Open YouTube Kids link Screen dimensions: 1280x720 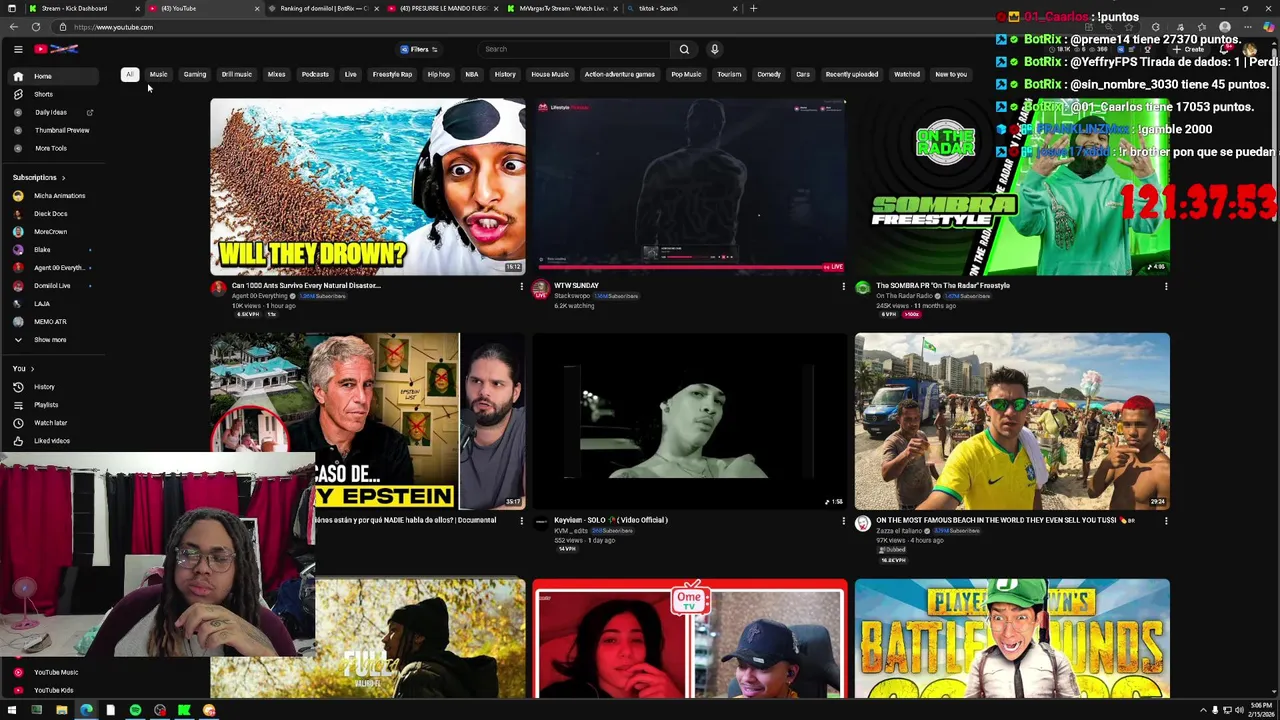coord(54,690)
